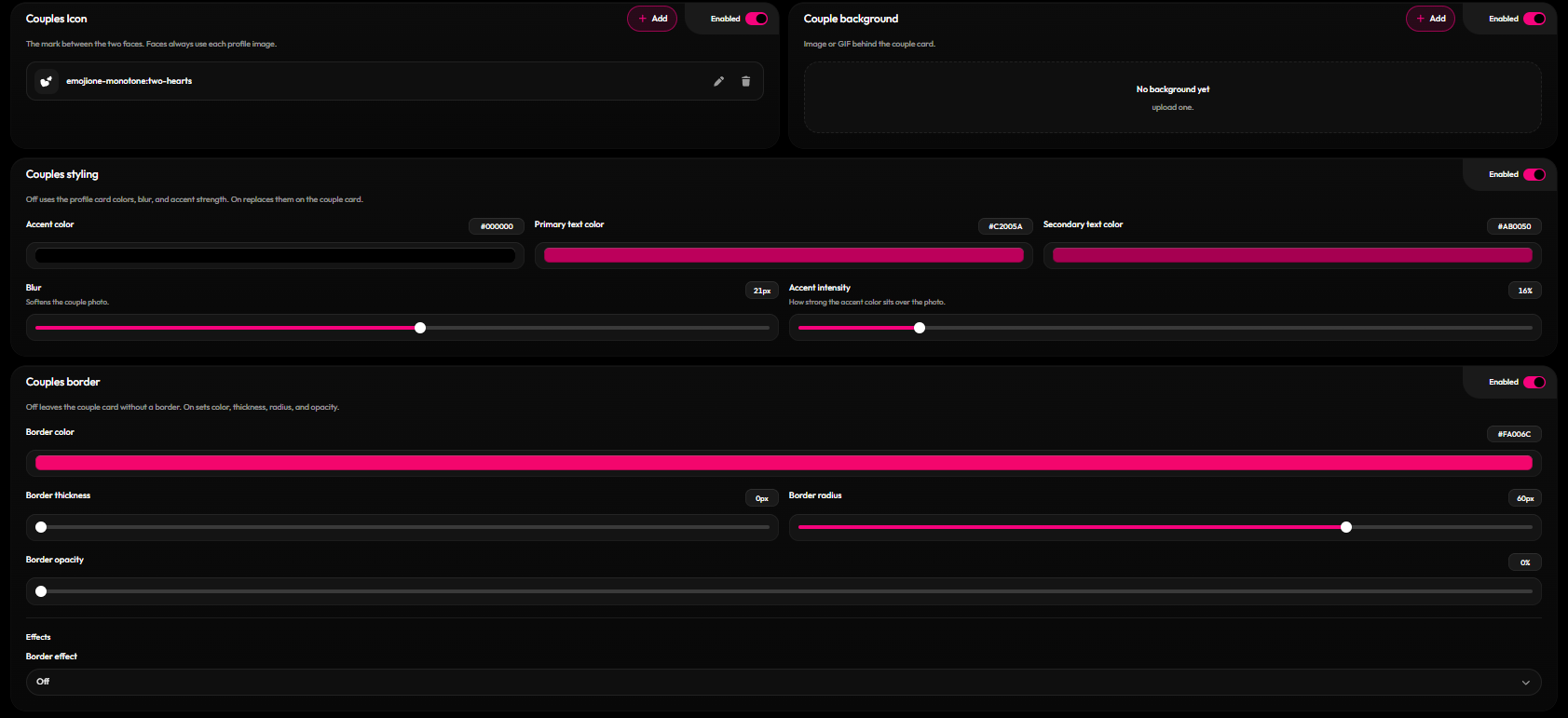Open the Accent color swatch picker
This screenshot has height=718, width=1568.
click(275, 255)
